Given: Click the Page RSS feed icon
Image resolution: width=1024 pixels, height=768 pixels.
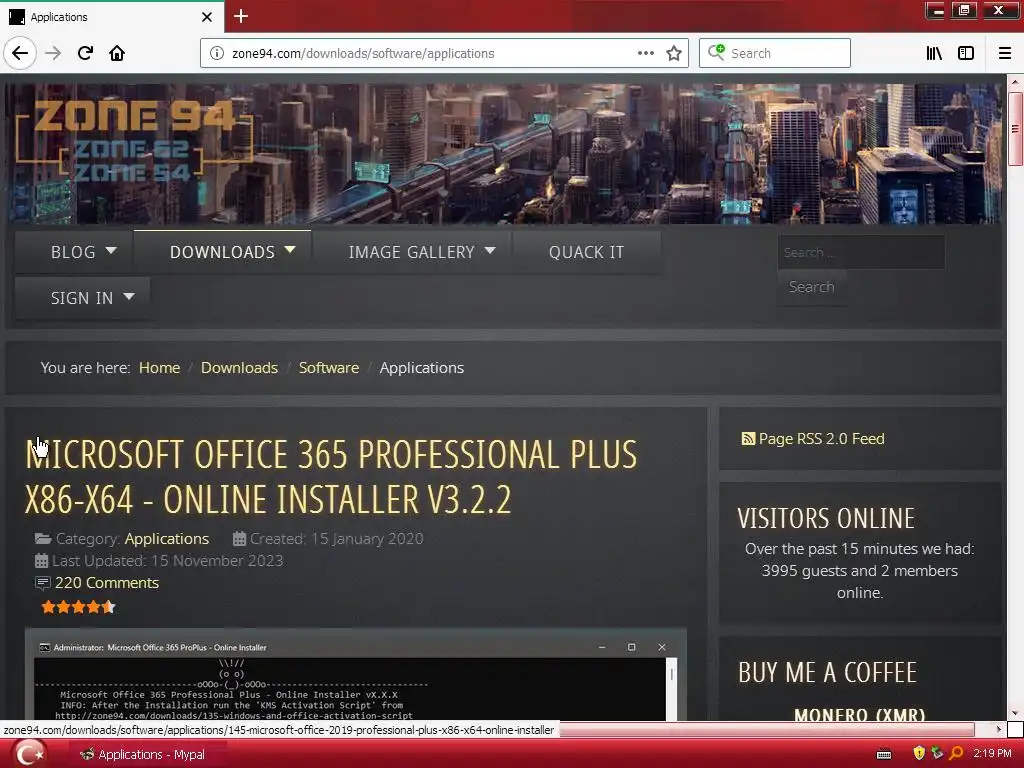Looking at the screenshot, I should [x=748, y=439].
